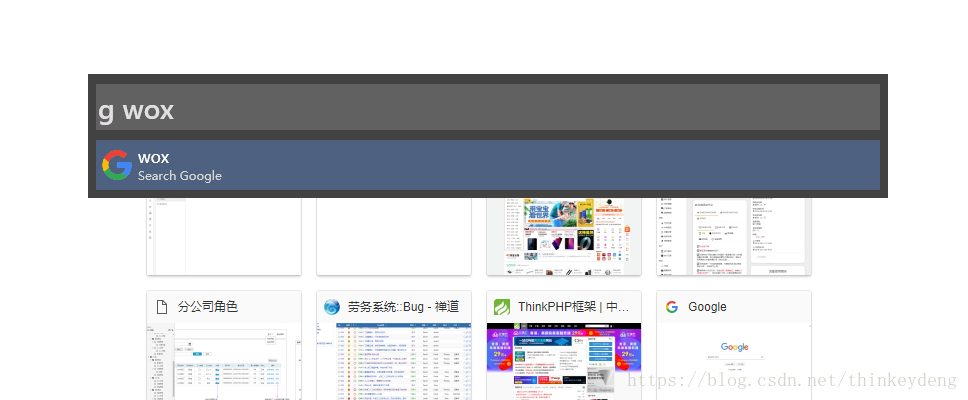Open the 劳务系统::Bug - 禅道 tile title

click(x=403, y=307)
